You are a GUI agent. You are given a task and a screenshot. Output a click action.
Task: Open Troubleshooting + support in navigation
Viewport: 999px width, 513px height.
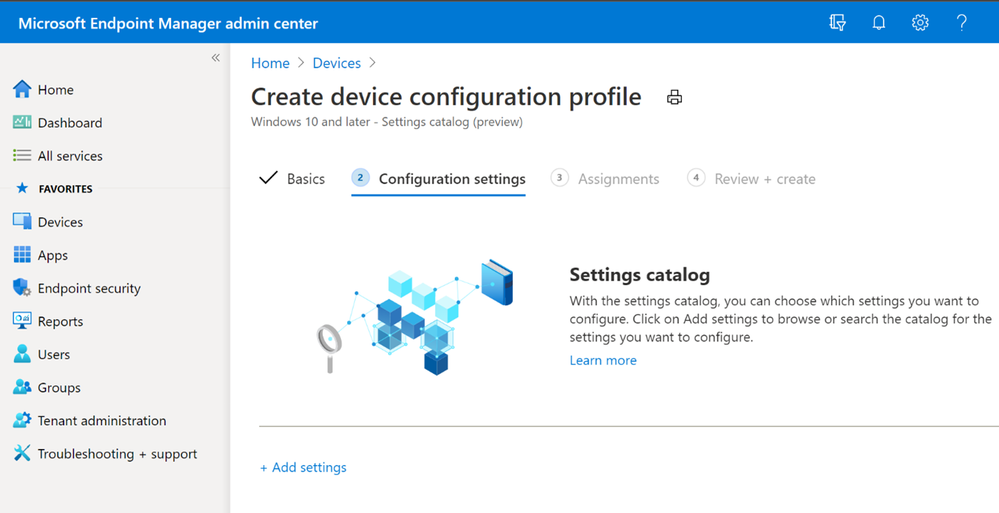click(115, 454)
